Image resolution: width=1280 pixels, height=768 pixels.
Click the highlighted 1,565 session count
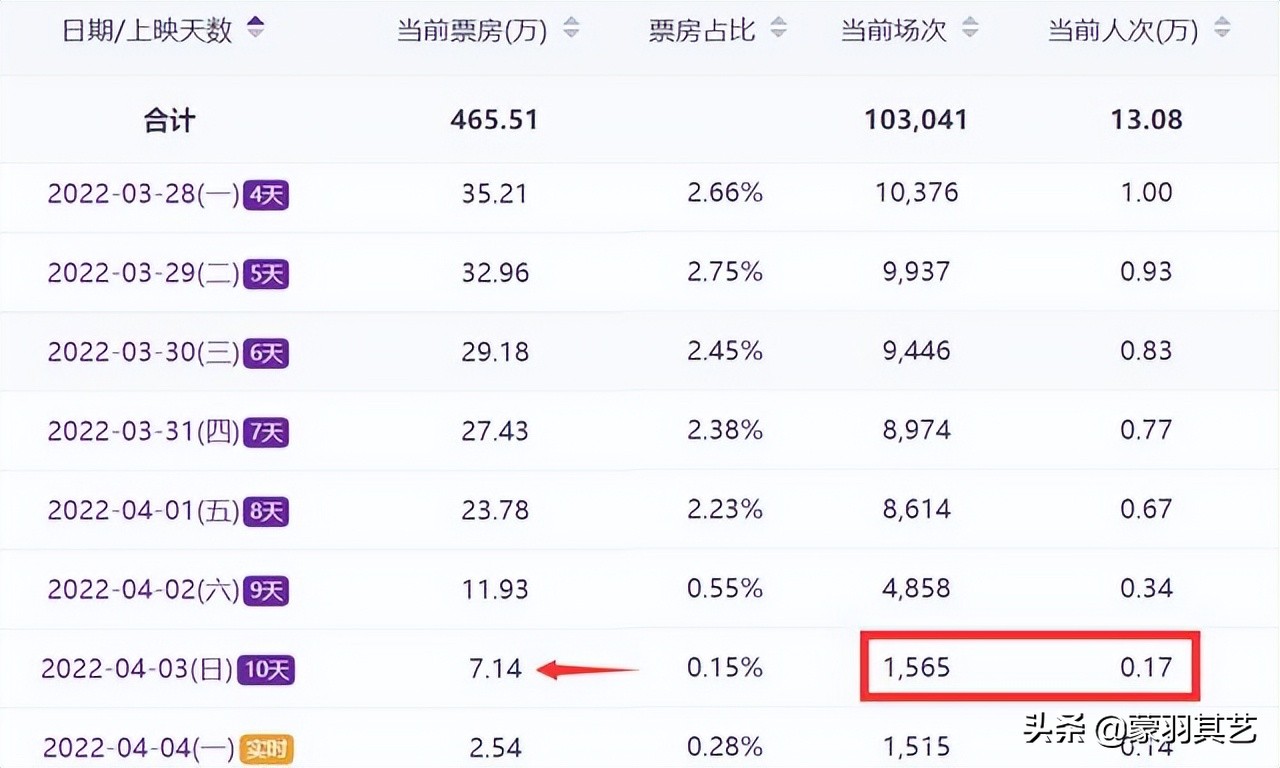click(916, 668)
